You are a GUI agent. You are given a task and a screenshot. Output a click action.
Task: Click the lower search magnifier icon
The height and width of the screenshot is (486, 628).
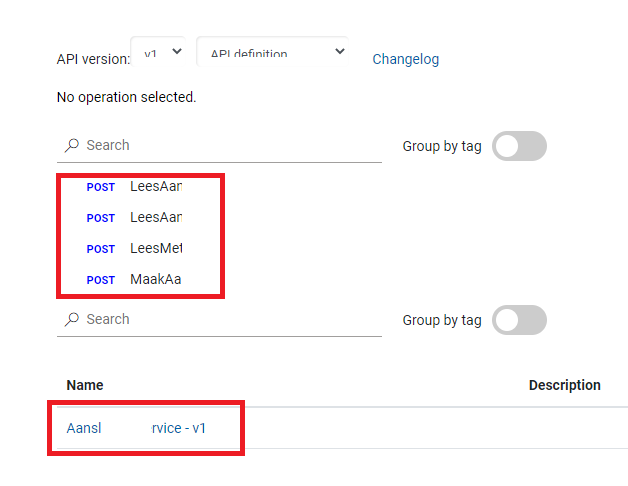[x=72, y=319]
